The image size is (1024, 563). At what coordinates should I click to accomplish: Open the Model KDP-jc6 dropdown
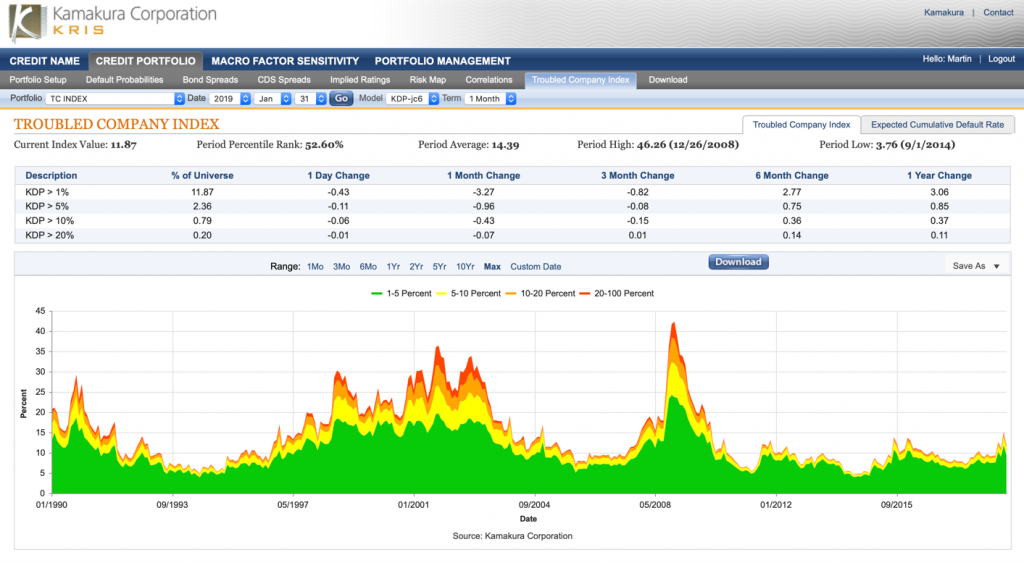click(412, 99)
